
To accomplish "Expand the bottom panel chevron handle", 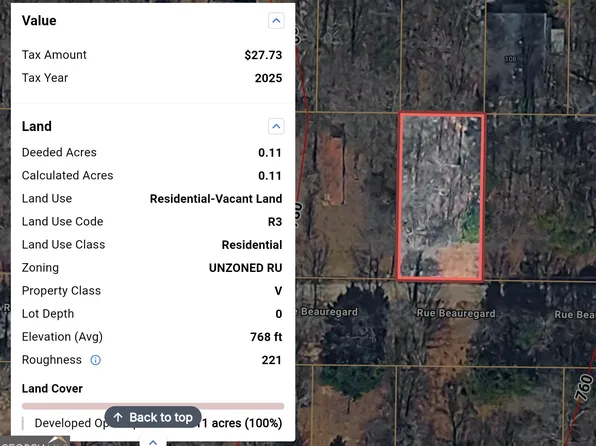I will (153, 442).
